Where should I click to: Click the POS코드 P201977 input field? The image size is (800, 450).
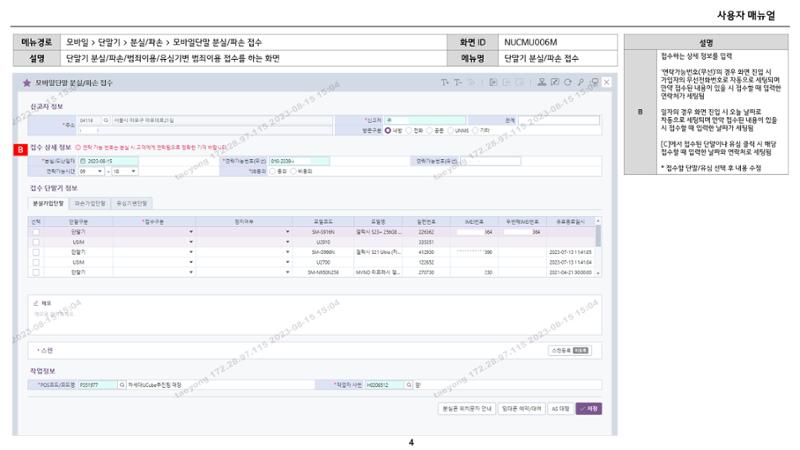(98, 385)
